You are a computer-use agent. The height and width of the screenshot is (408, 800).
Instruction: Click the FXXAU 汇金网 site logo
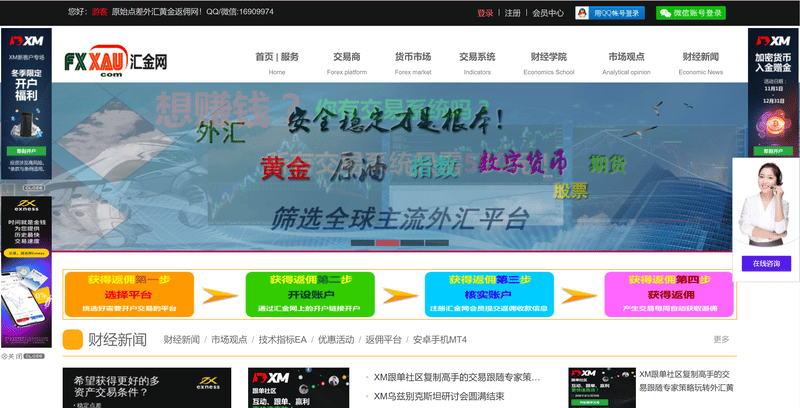116,61
